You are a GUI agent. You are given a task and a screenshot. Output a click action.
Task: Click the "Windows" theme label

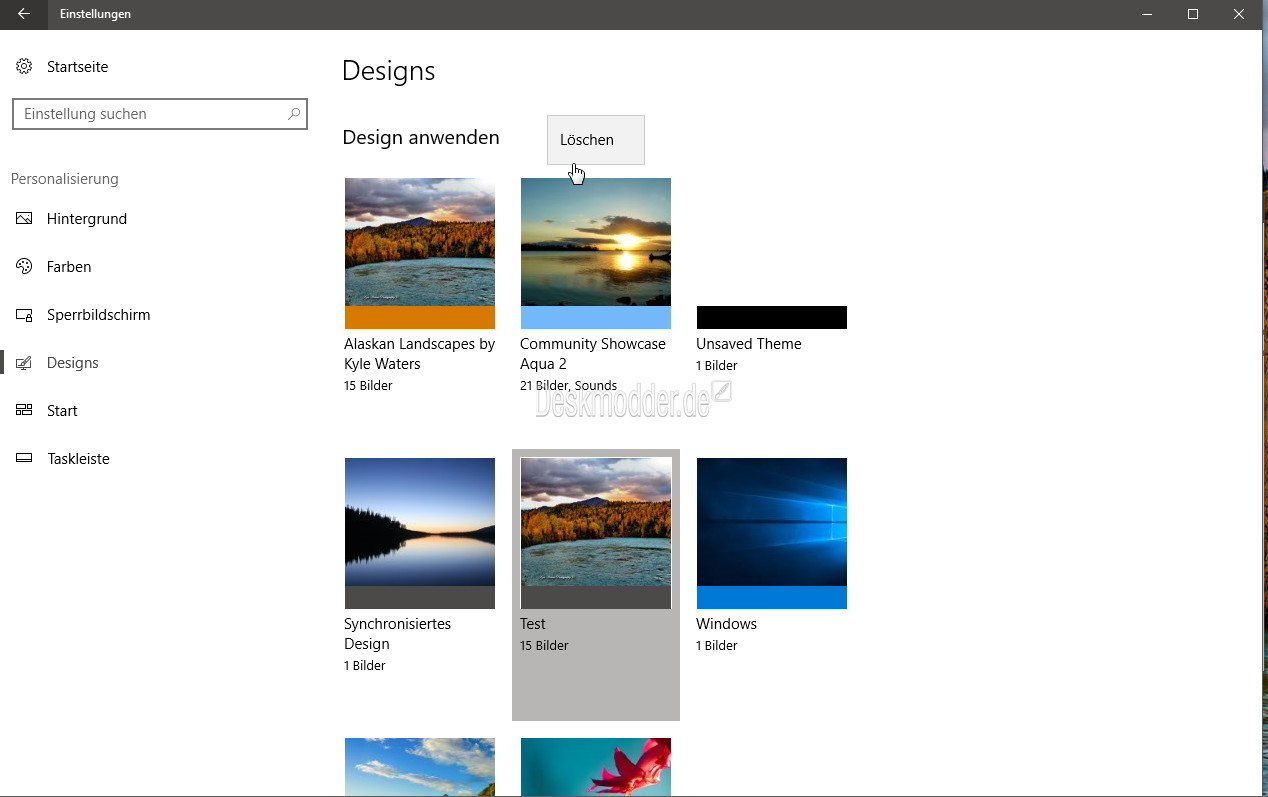(x=726, y=624)
